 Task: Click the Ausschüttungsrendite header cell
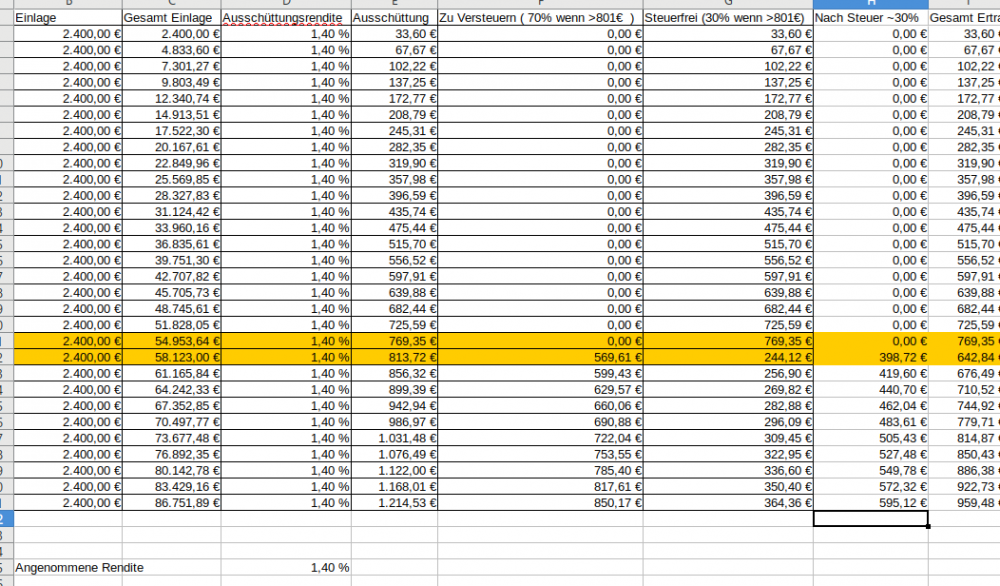[x=286, y=18]
